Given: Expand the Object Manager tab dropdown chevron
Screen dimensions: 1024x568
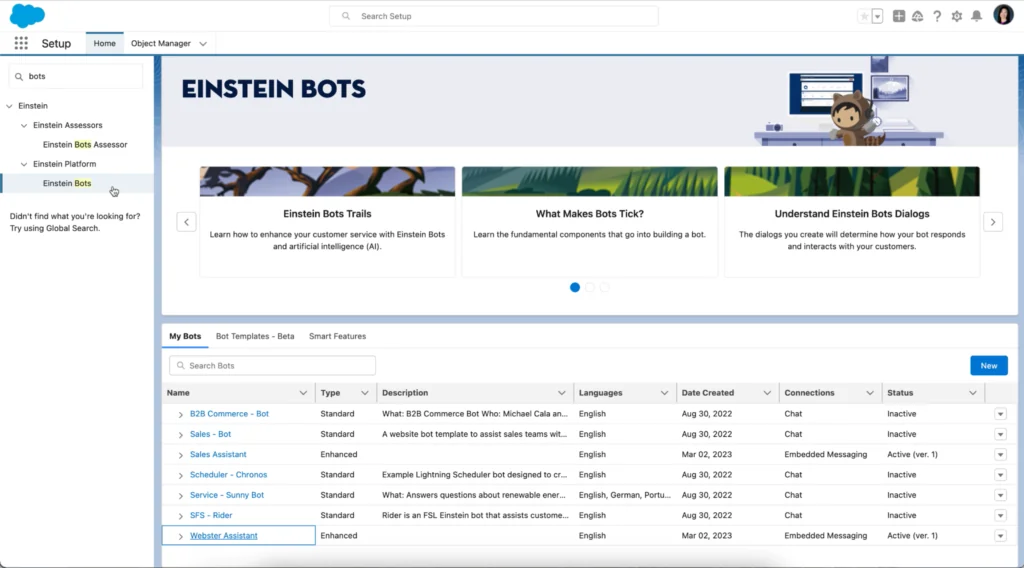Looking at the screenshot, I should [203, 44].
